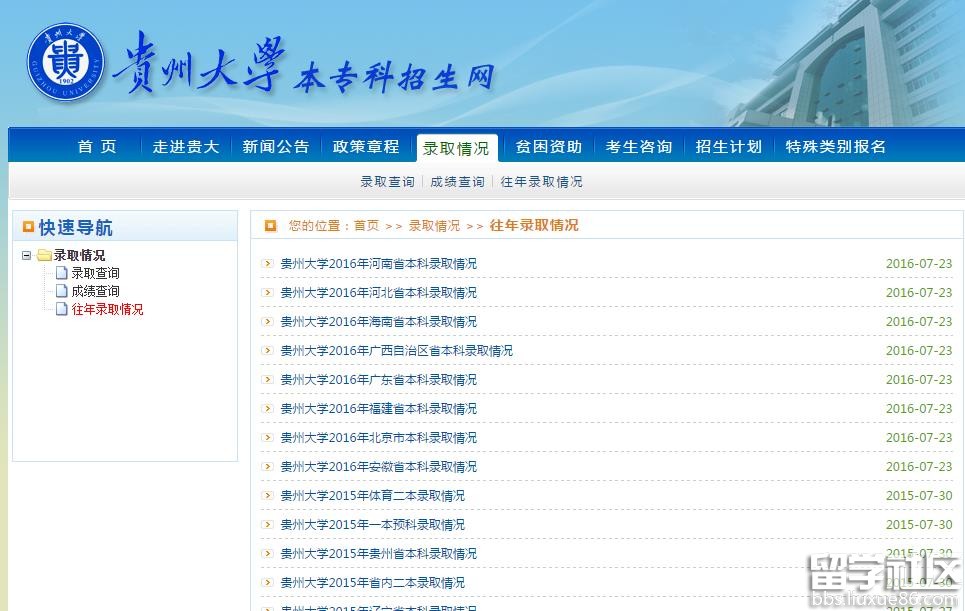Click date 2015-07-30 on the 体育二本 row
The image size is (965, 611).
[919, 495]
